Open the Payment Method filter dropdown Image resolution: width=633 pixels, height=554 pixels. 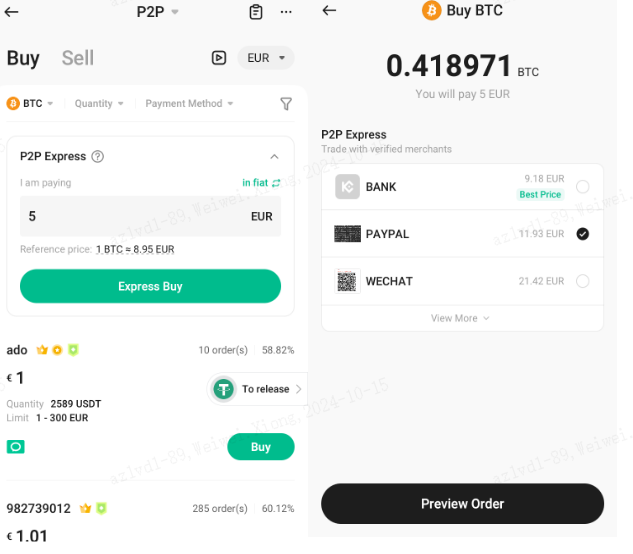pos(189,103)
